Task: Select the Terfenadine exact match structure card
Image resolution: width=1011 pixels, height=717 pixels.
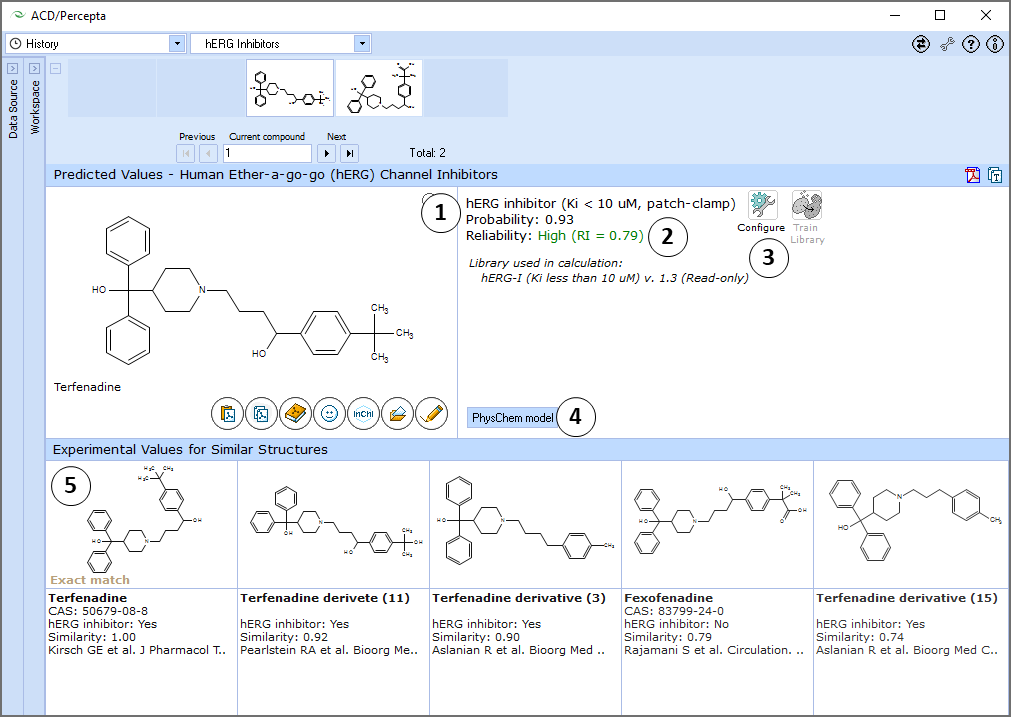Action: tap(141, 524)
